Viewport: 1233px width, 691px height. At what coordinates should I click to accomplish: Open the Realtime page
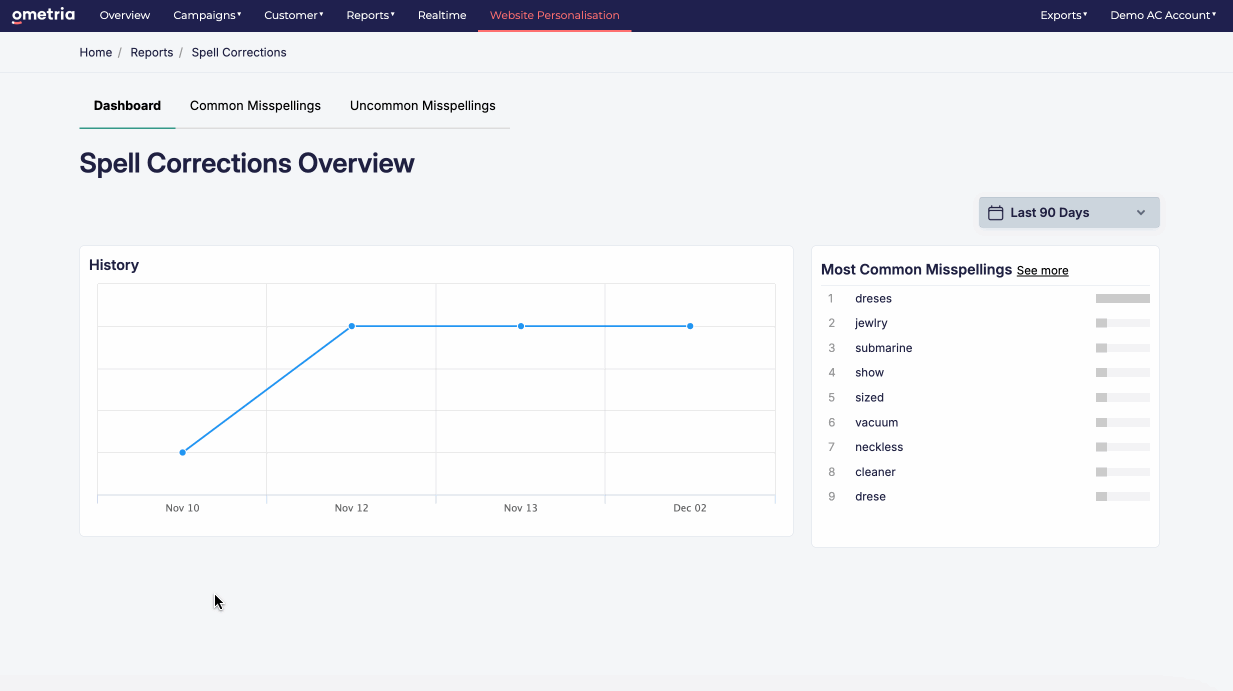point(442,15)
